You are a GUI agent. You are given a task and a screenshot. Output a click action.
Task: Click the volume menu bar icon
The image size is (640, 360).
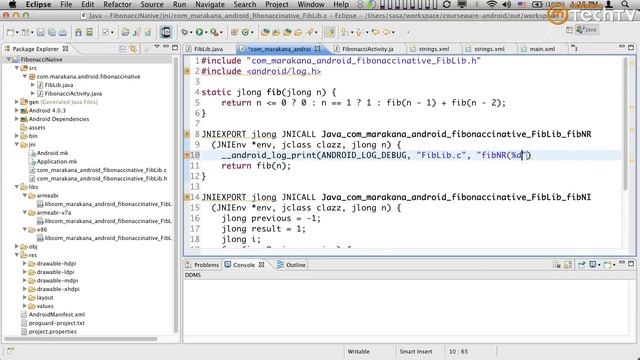point(507,4)
